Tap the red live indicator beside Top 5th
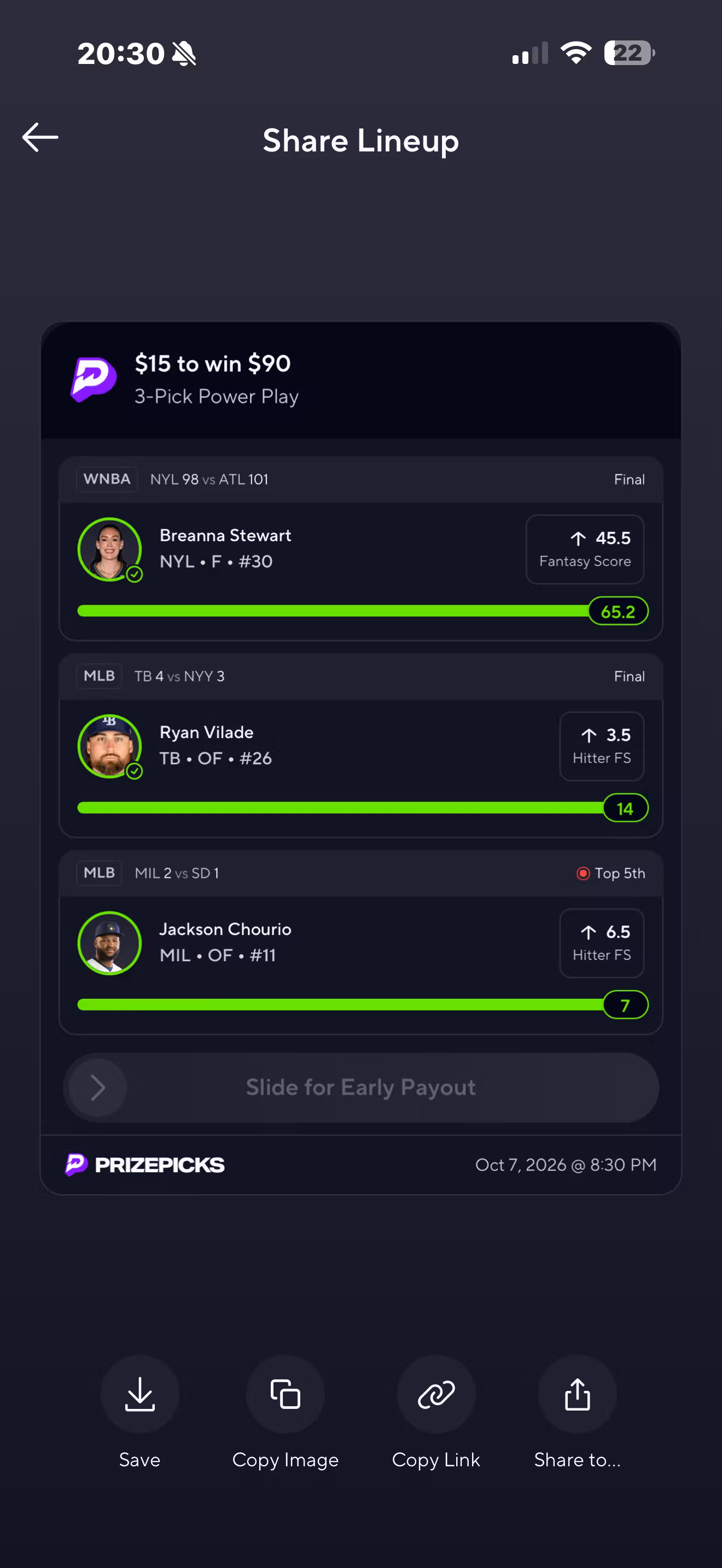 click(583, 874)
